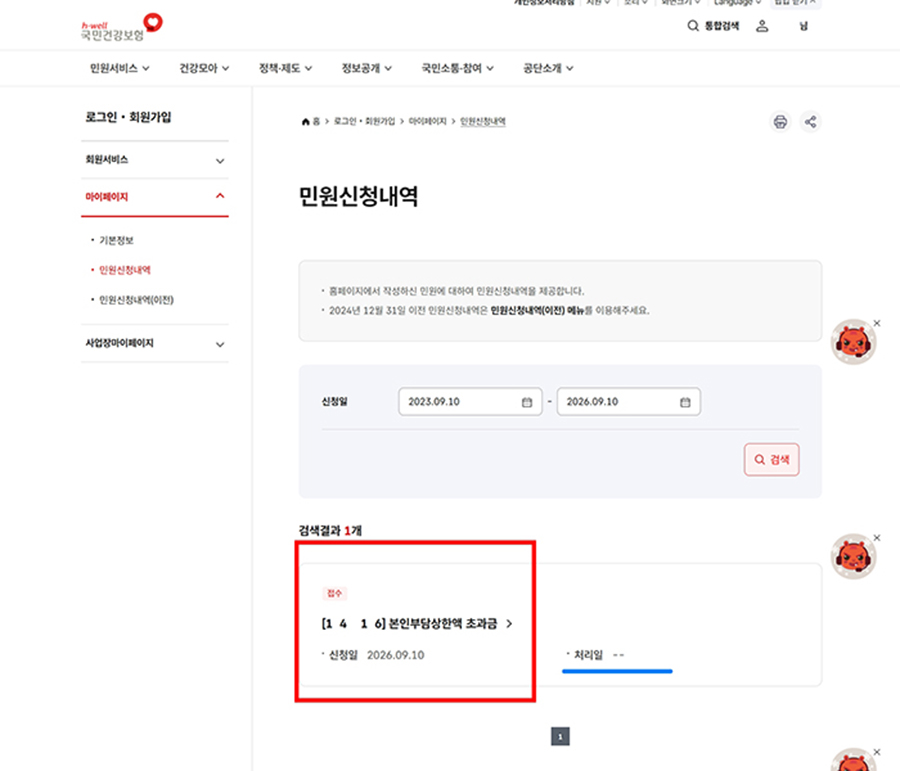900x771 pixels.
Task: Click the 검색 search button
Action: tap(771, 459)
